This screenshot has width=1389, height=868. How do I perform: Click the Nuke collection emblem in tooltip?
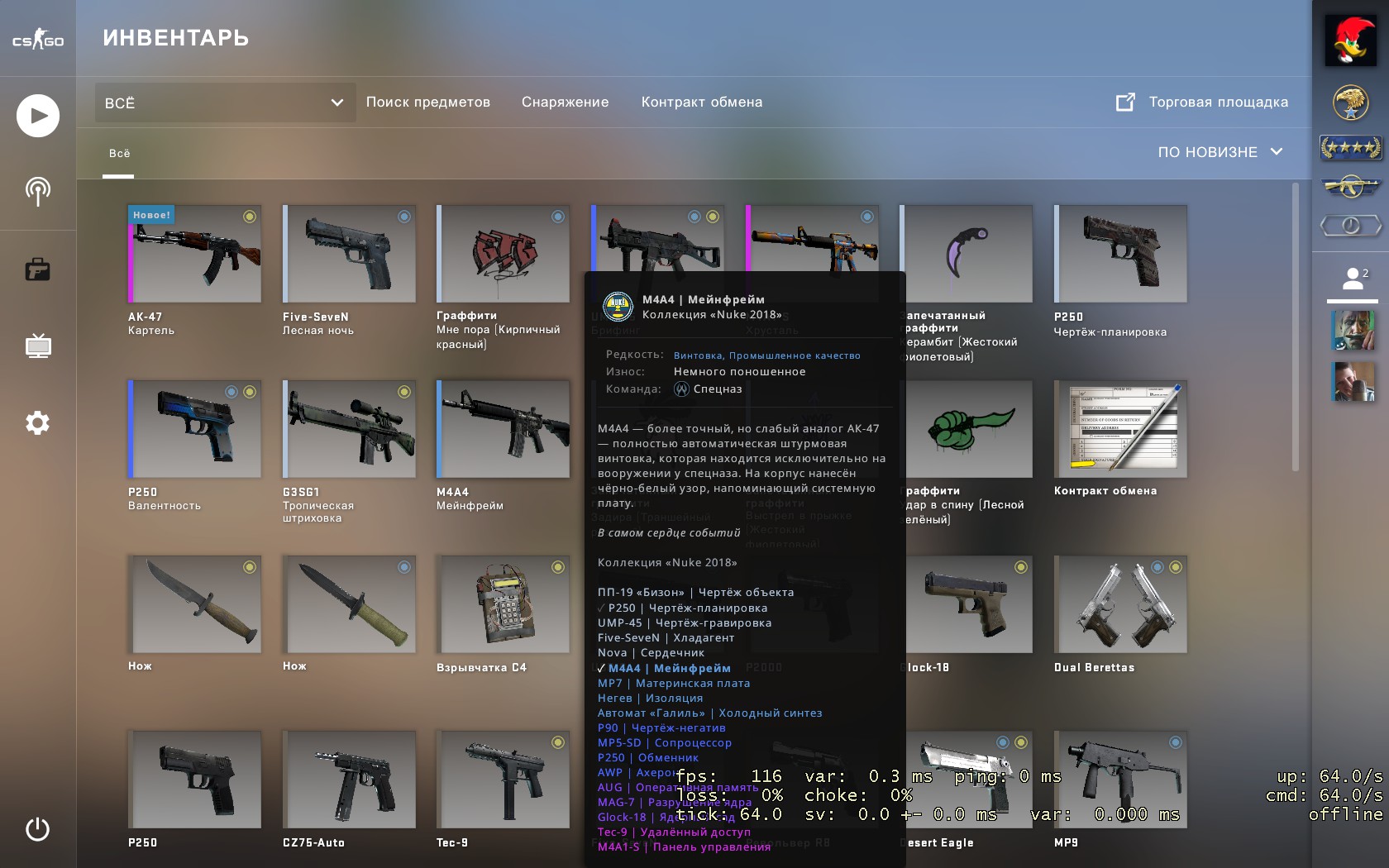[x=618, y=307]
